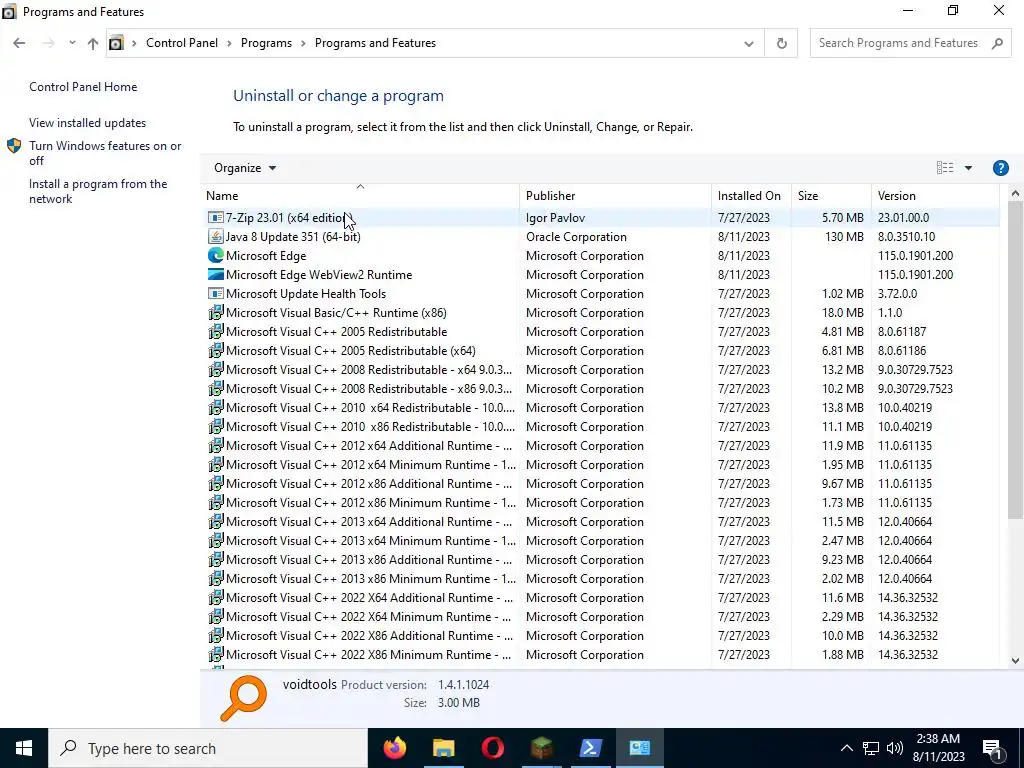Expand the view options dropdown arrow
This screenshot has width=1024, height=768.
[968, 168]
